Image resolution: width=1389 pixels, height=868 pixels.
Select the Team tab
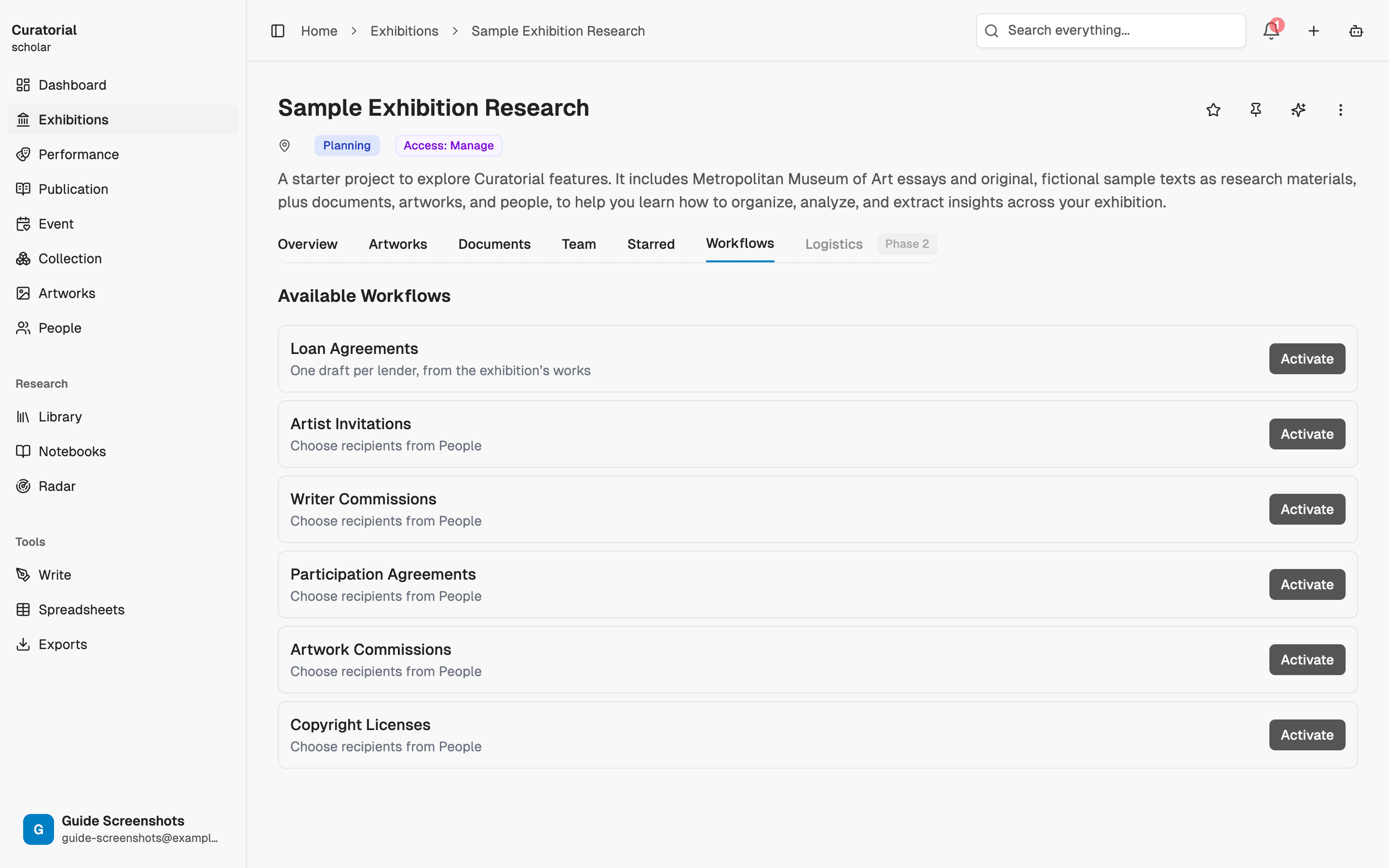point(579,244)
